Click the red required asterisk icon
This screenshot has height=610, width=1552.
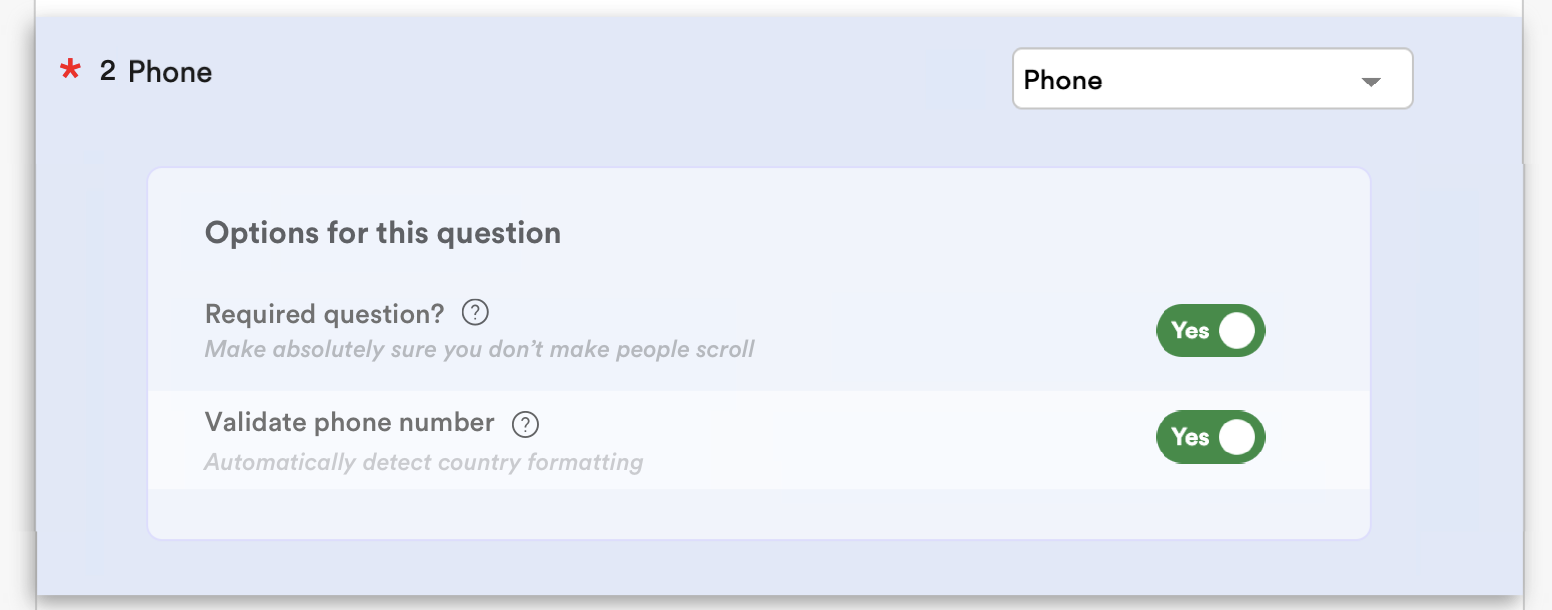coord(70,72)
